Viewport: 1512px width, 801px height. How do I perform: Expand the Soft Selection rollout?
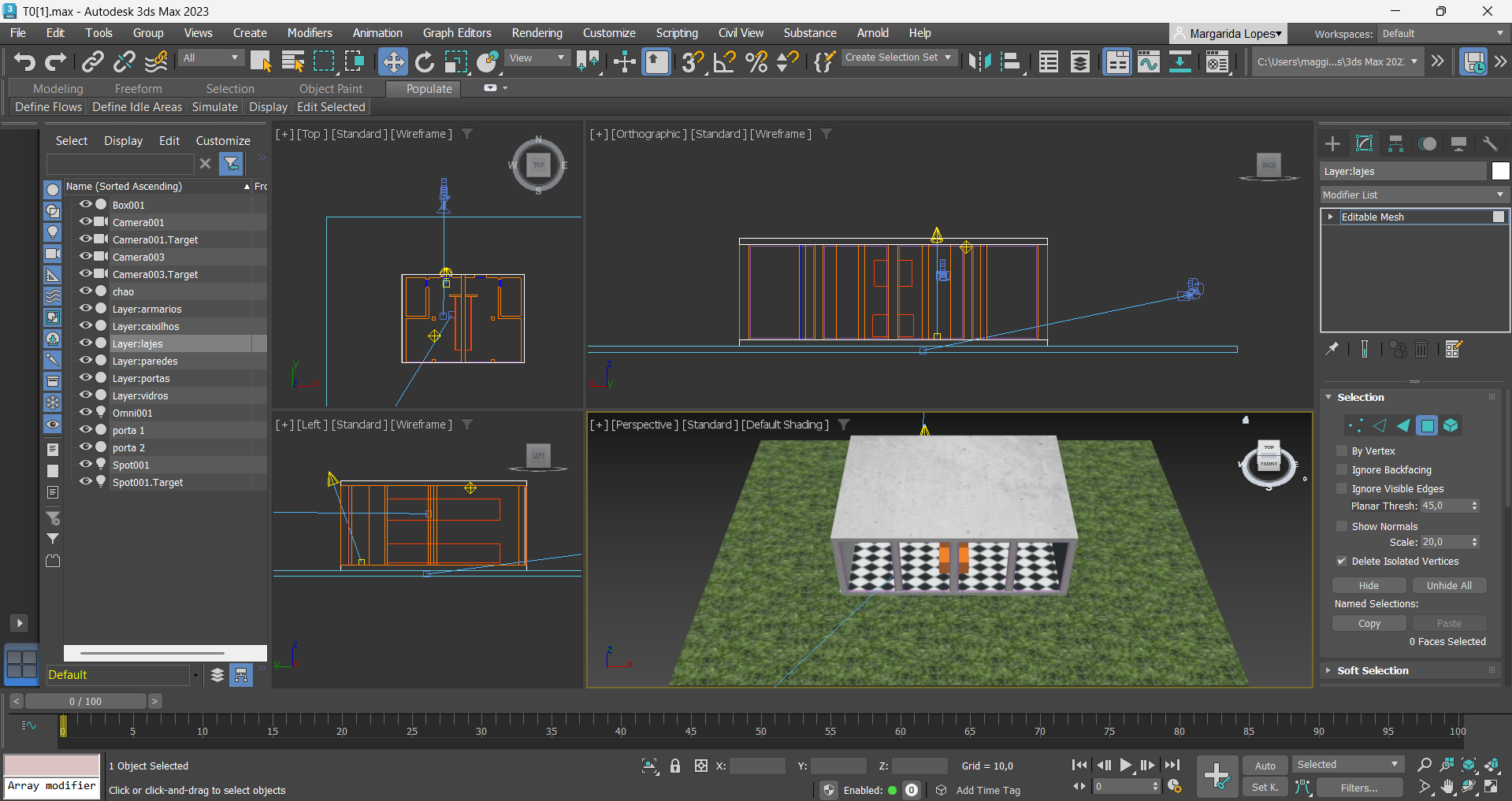[x=1373, y=670]
